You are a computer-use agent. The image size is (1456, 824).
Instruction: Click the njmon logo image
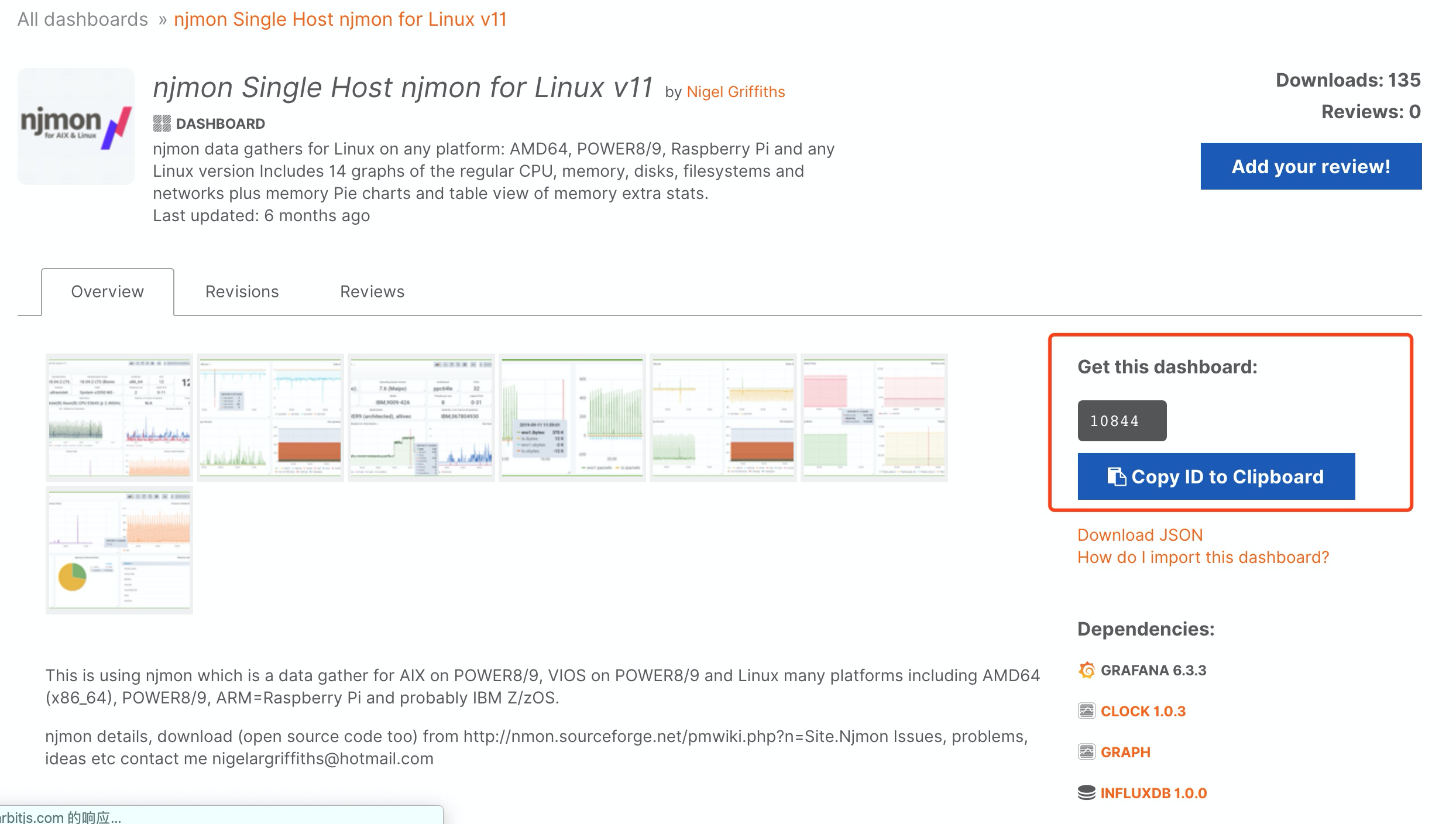click(x=76, y=126)
